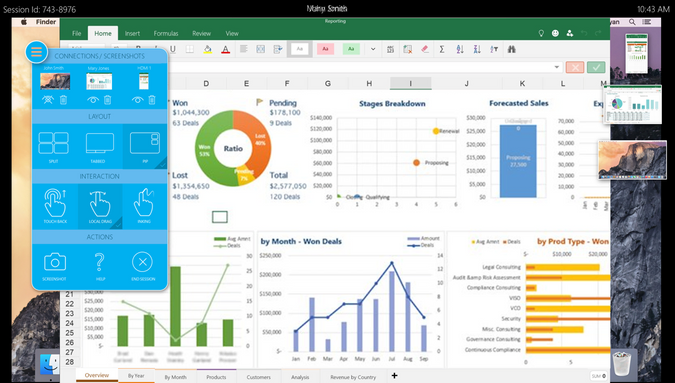This screenshot has width=675, height=383.
Task: Toggle visibility eye for HDMI 1
Action: pyautogui.click(x=137, y=100)
